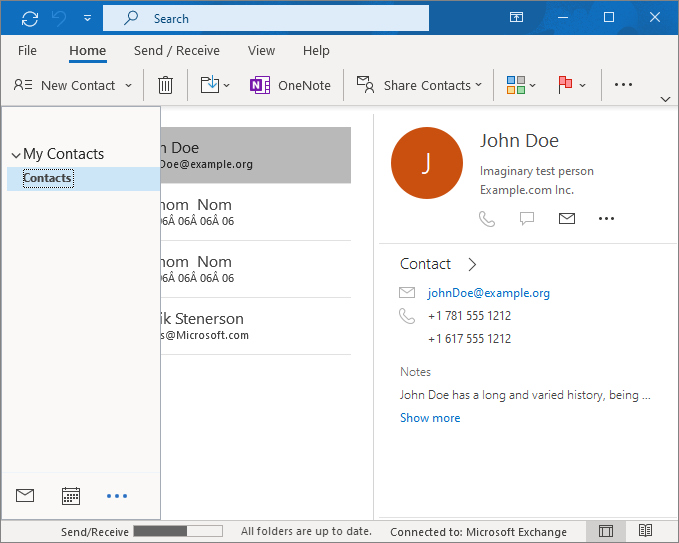Image resolution: width=679 pixels, height=543 pixels.
Task: Click the Move to folder icon
Action: [210, 85]
